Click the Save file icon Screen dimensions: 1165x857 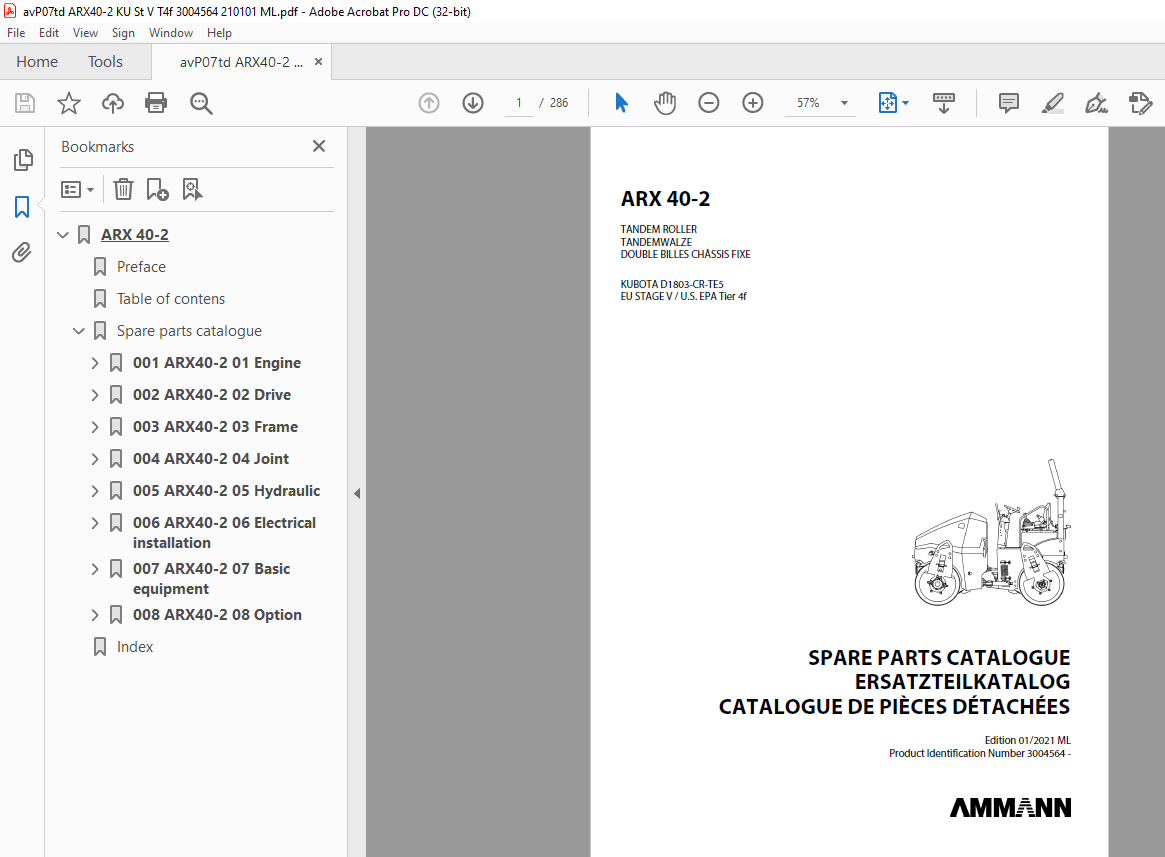click(25, 103)
